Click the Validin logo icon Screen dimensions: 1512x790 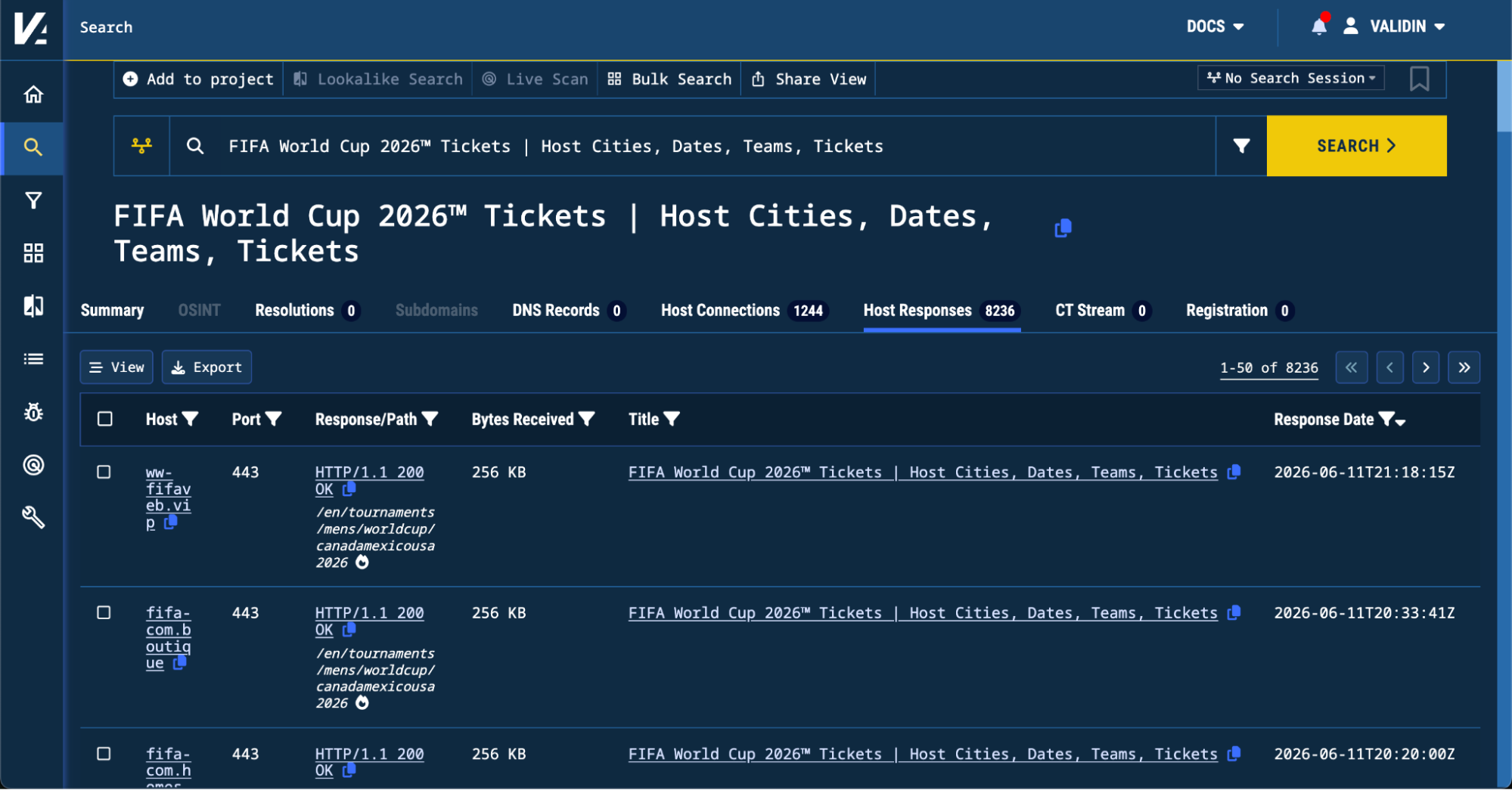point(31,29)
